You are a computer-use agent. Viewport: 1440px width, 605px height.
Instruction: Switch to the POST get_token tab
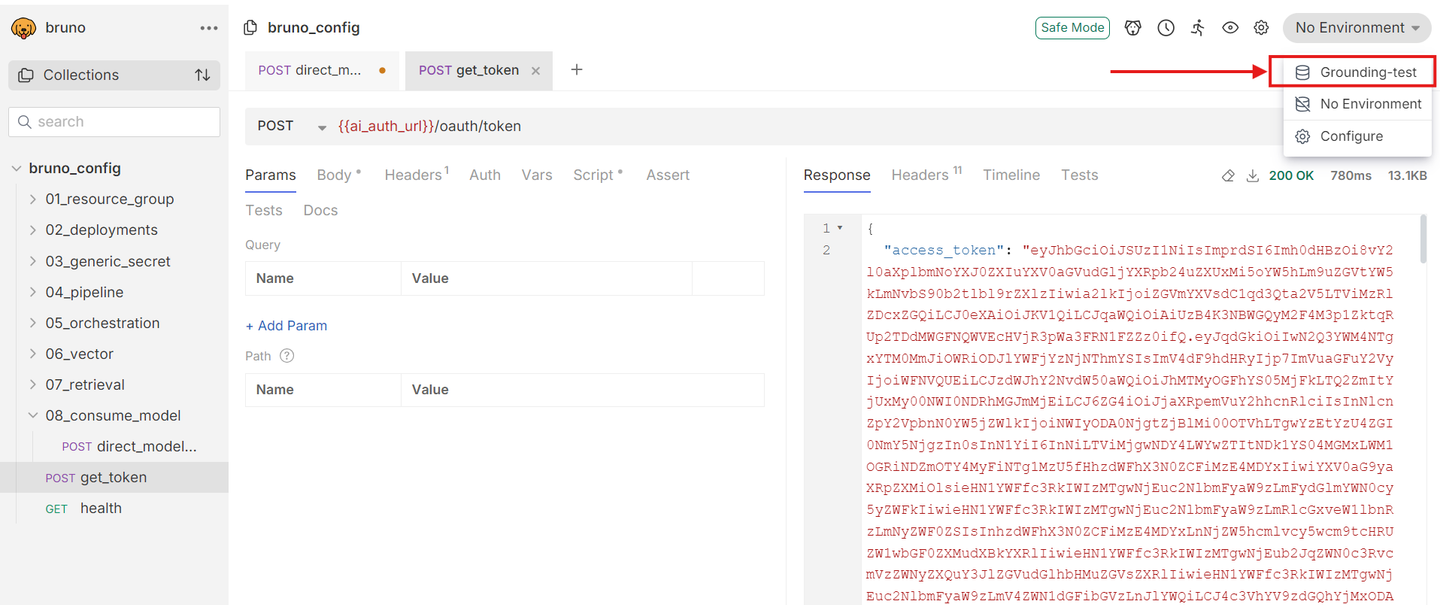[478, 70]
